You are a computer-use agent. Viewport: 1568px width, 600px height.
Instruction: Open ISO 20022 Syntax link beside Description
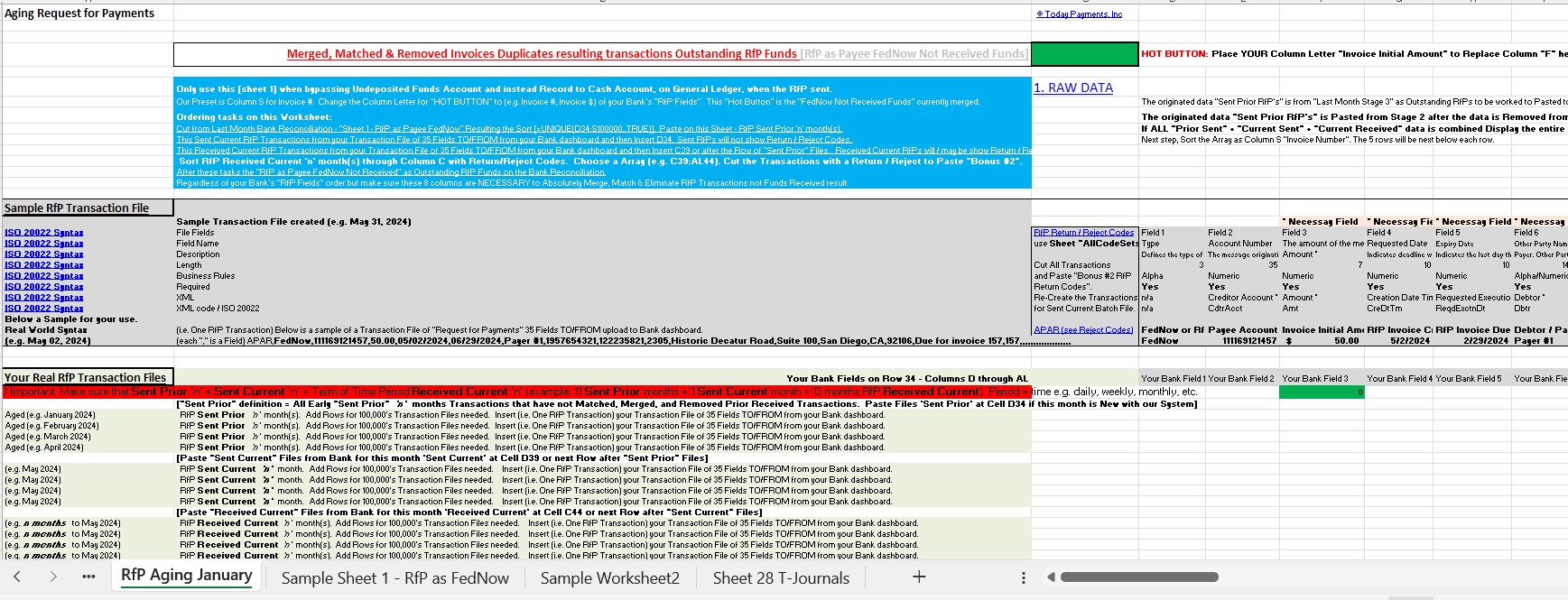(x=44, y=254)
